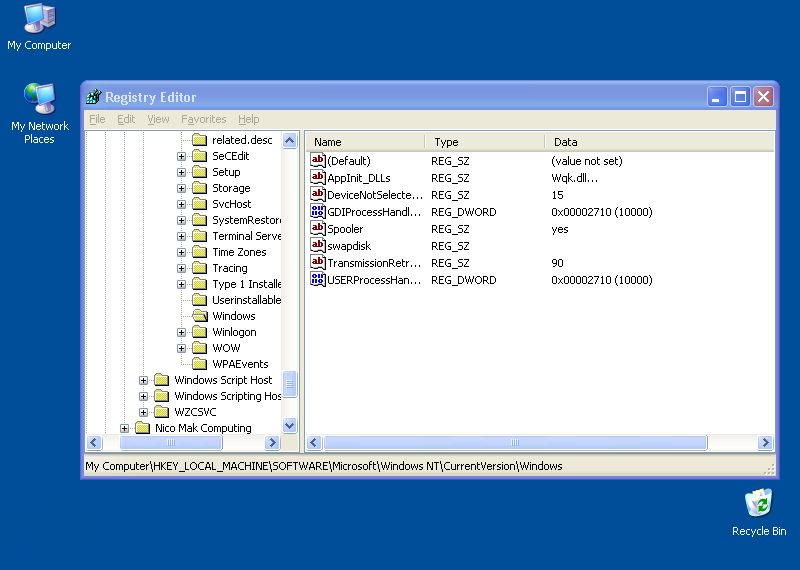The image size is (800, 570).
Task: Select the TransmissionRetry value icon
Action: click(x=318, y=262)
